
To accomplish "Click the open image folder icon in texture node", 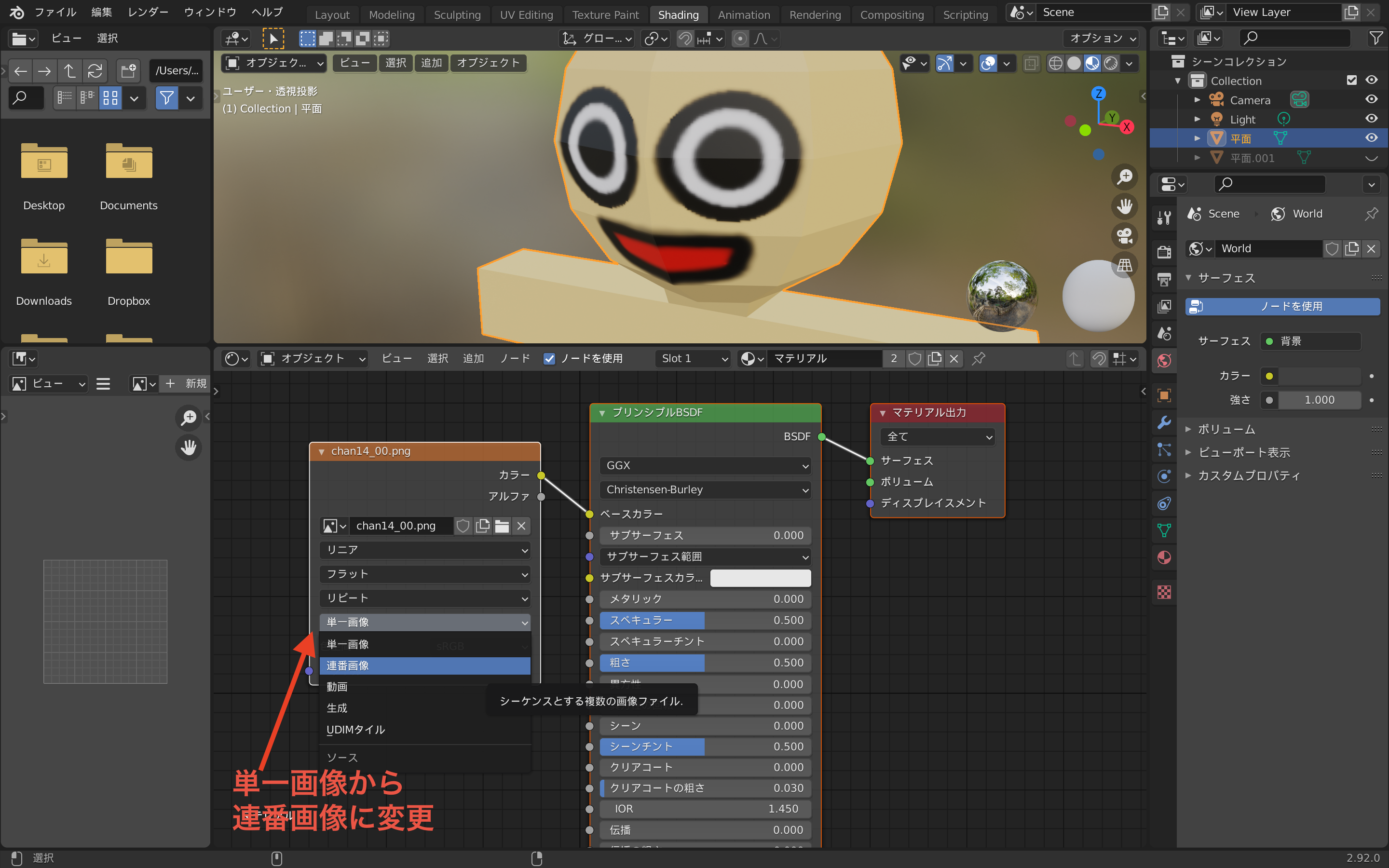I will [x=502, y=526].
